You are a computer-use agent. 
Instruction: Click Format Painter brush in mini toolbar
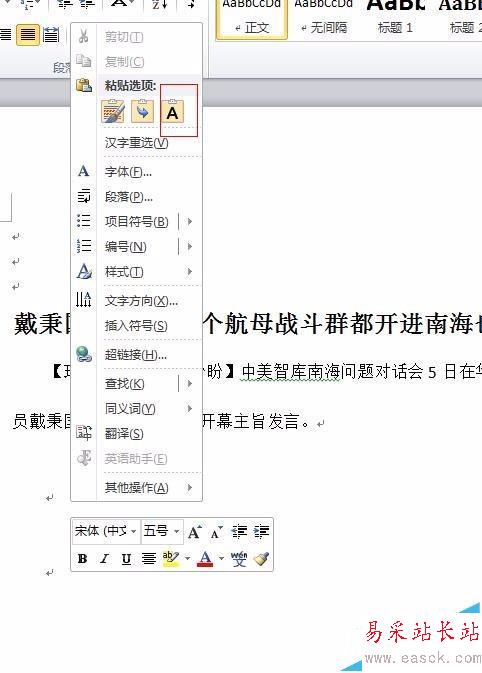tap(261, 558)
